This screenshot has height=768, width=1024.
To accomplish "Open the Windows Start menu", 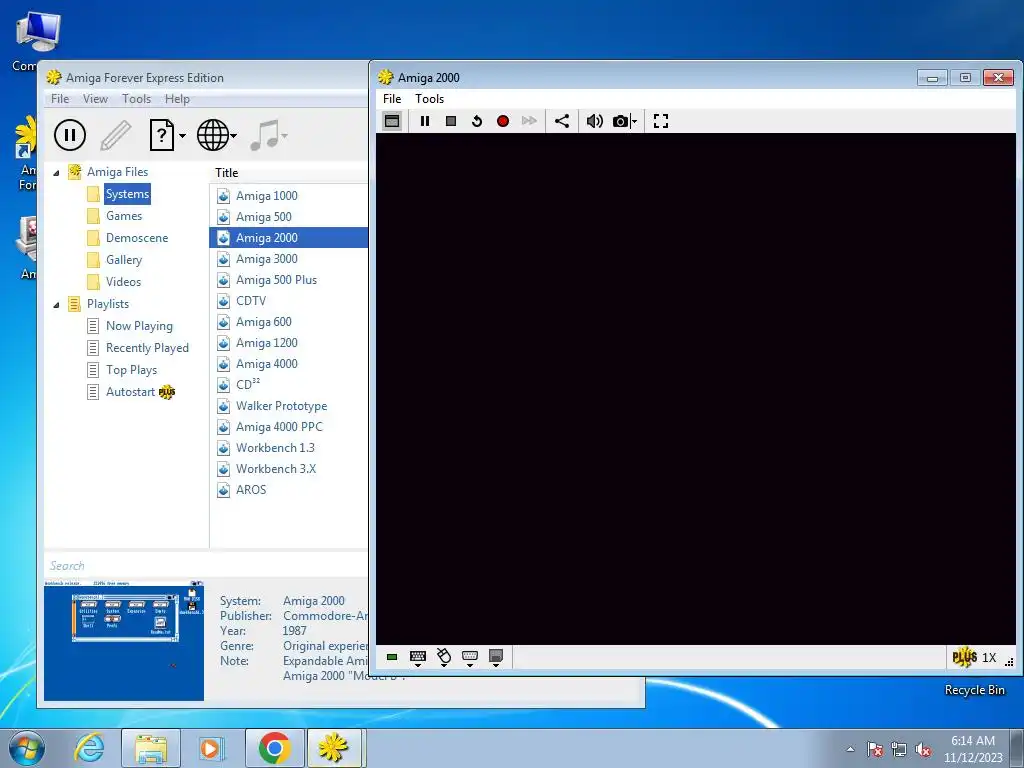I will (27, 748).
